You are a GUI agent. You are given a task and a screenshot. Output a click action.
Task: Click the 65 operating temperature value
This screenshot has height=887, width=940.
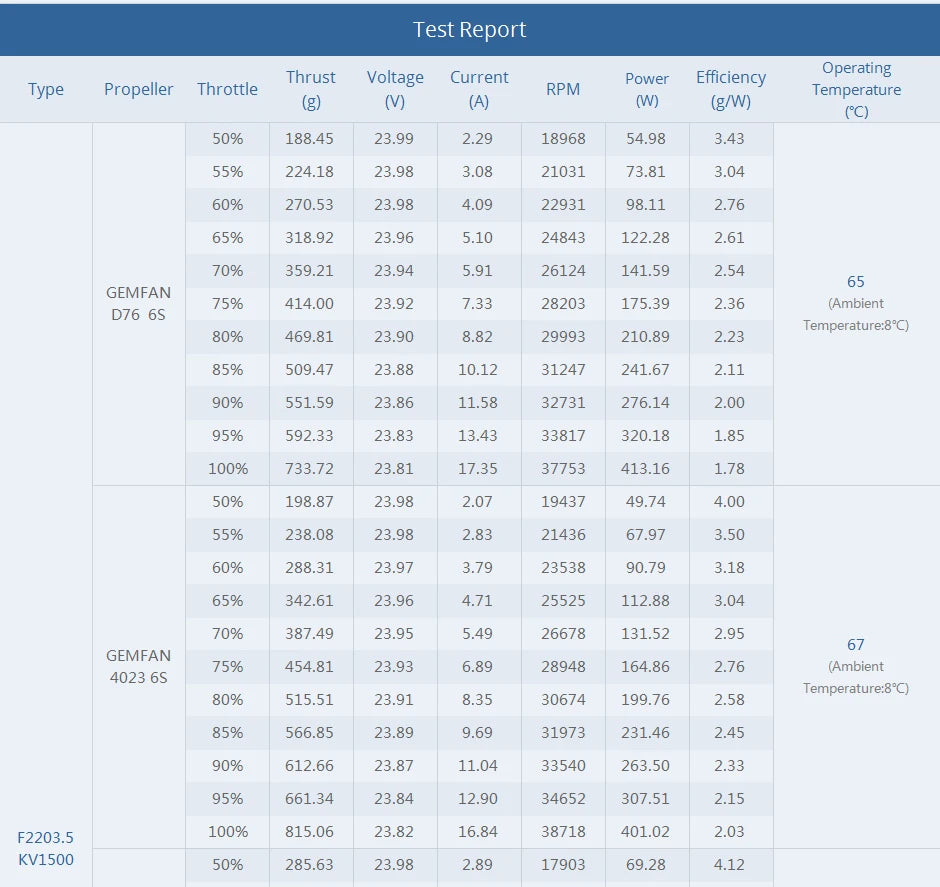[x=856, y=282]
